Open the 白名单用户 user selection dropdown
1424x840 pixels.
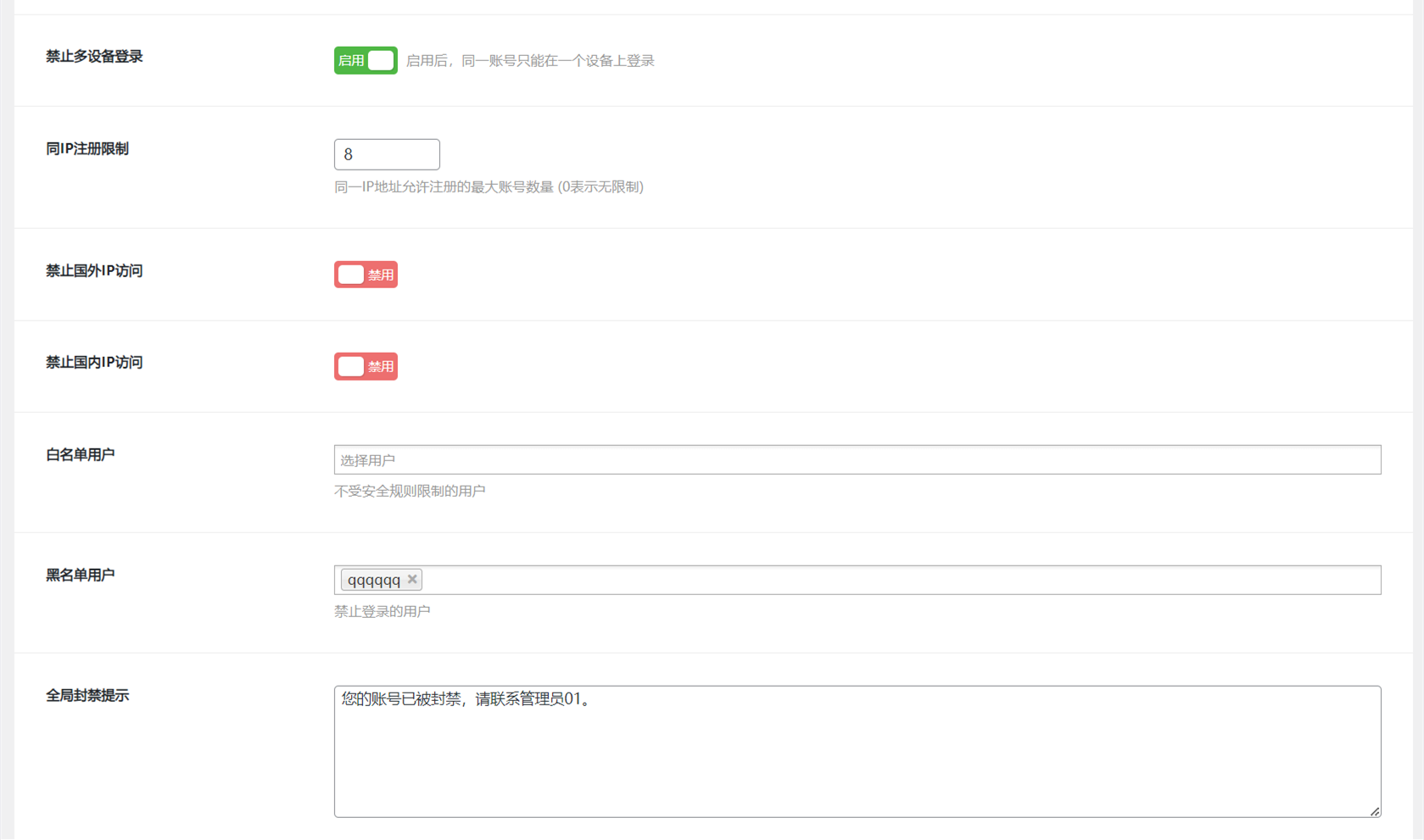[857, 460]
